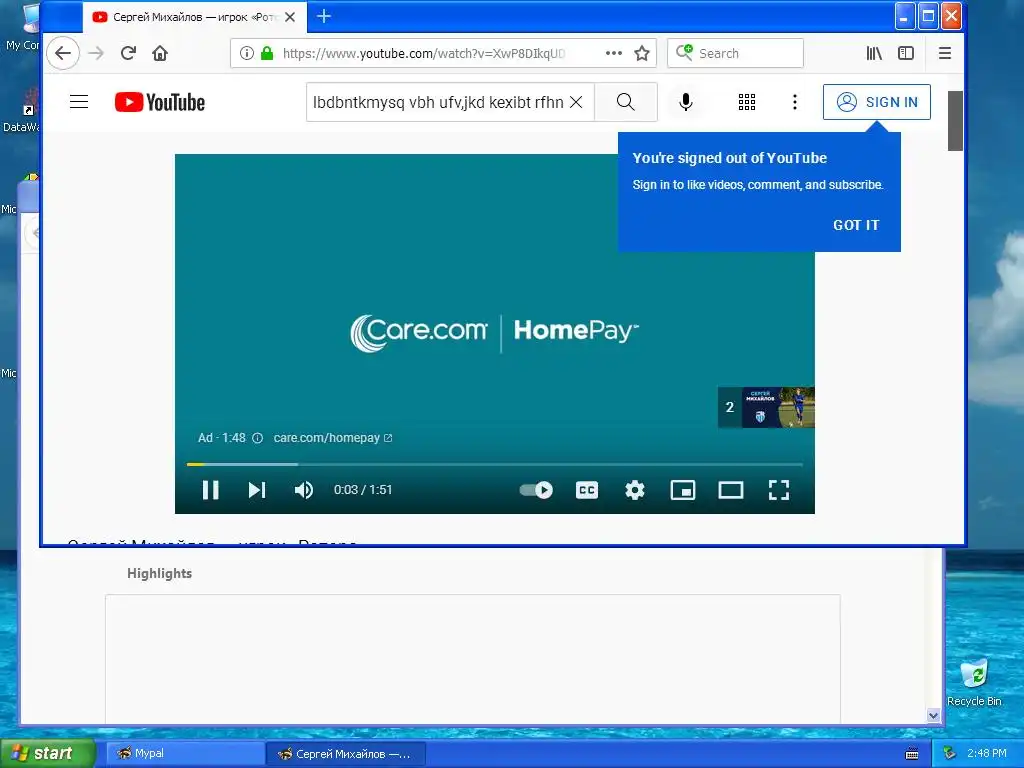The width and height of the screenshot is (1024, 768).
Task: Toggle the browser sidebar icon
Action: coord(906,54)
